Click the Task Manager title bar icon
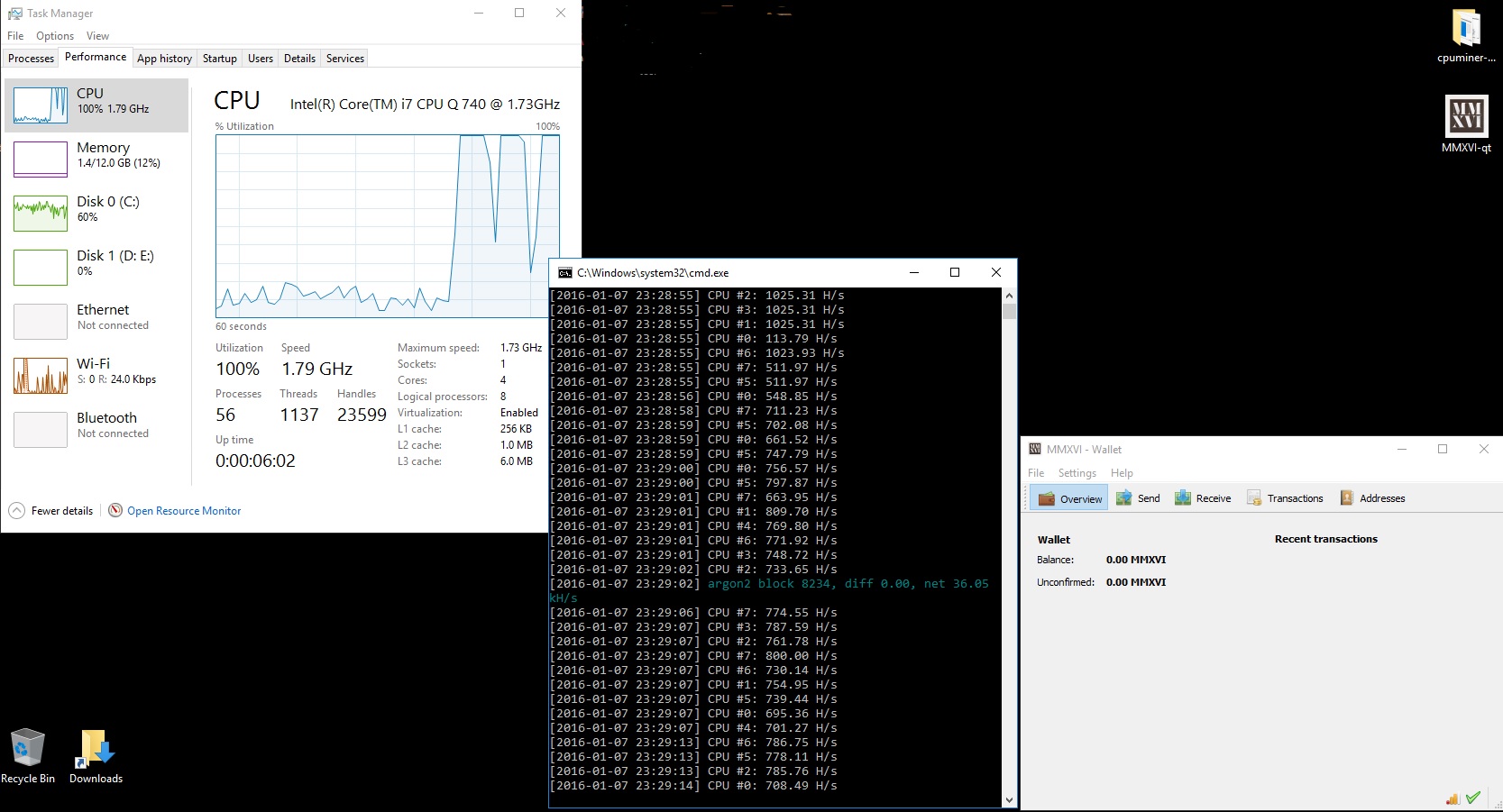1503x812 pixels. click(x=14, y=14)
